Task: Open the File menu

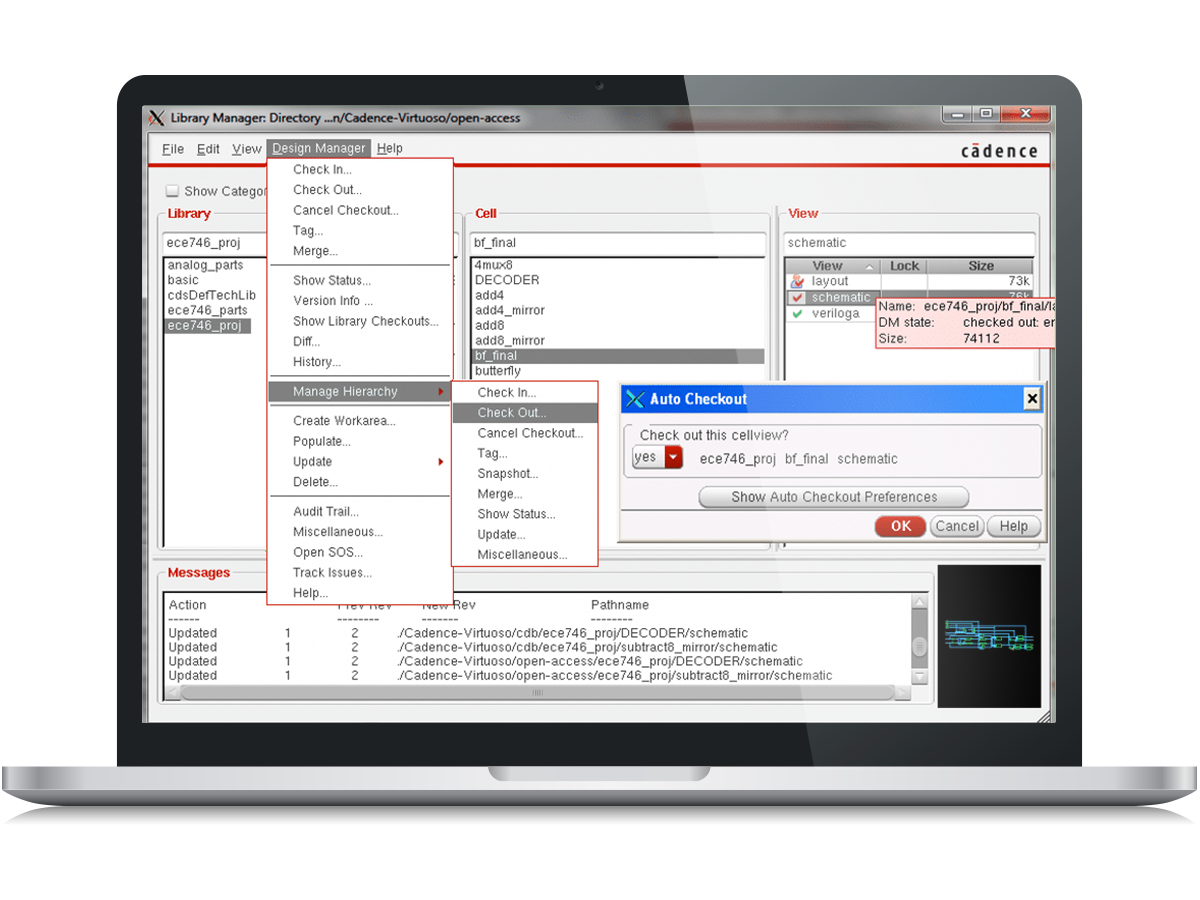Action: pyautogui.click(x=173, y=149)
